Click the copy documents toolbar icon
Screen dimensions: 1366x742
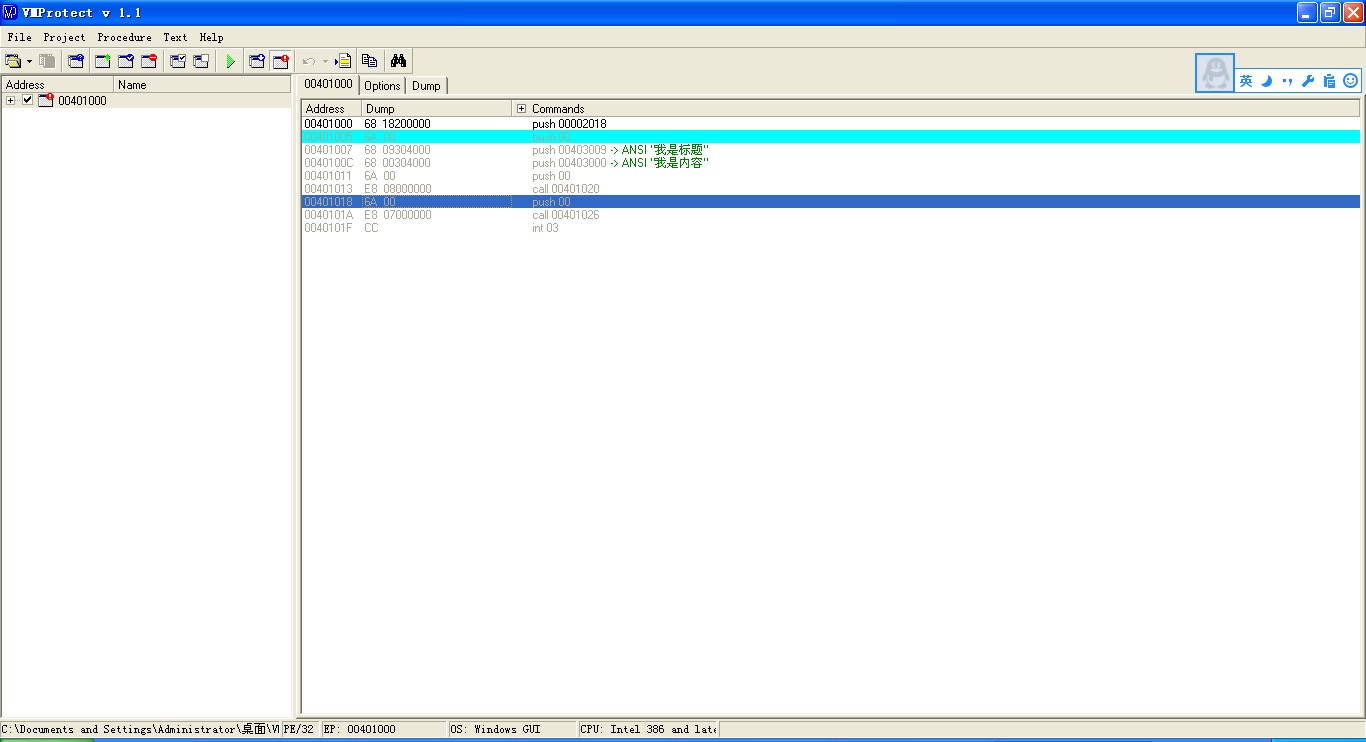370,61
